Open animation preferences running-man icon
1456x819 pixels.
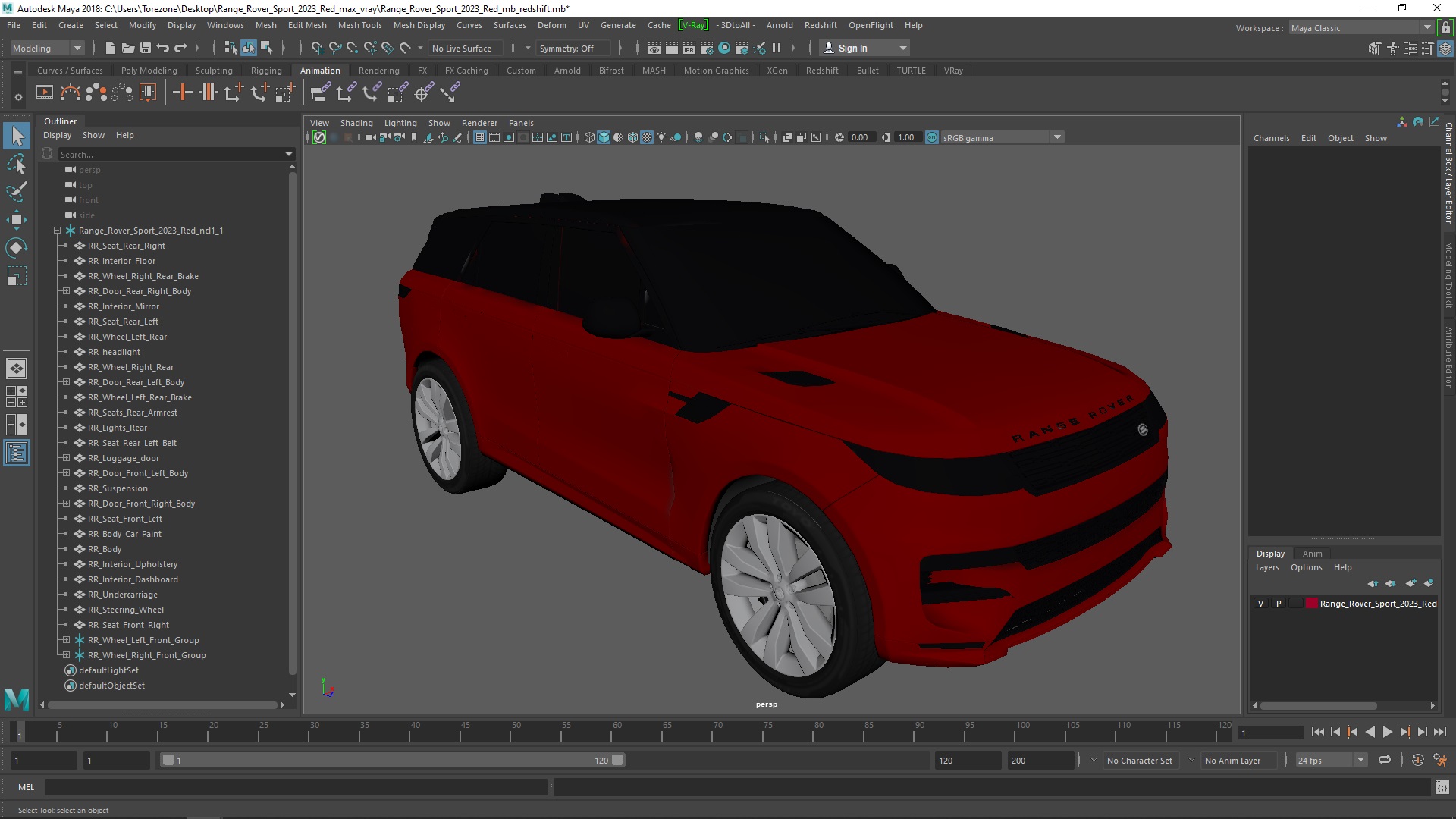click(x=1440, y=760)
